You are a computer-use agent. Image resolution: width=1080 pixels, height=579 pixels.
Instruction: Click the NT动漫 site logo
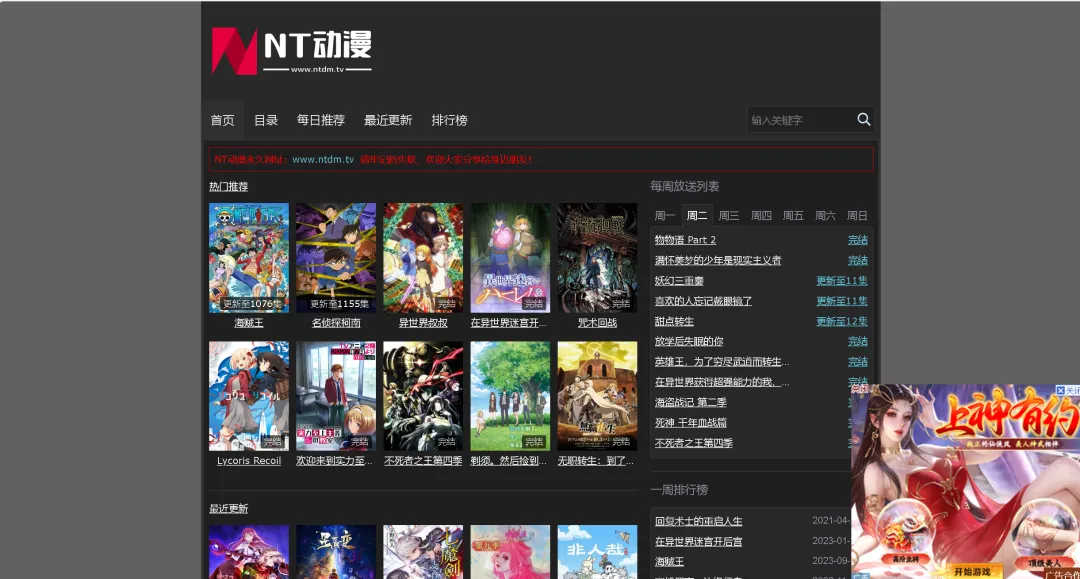tap(291, 51)
